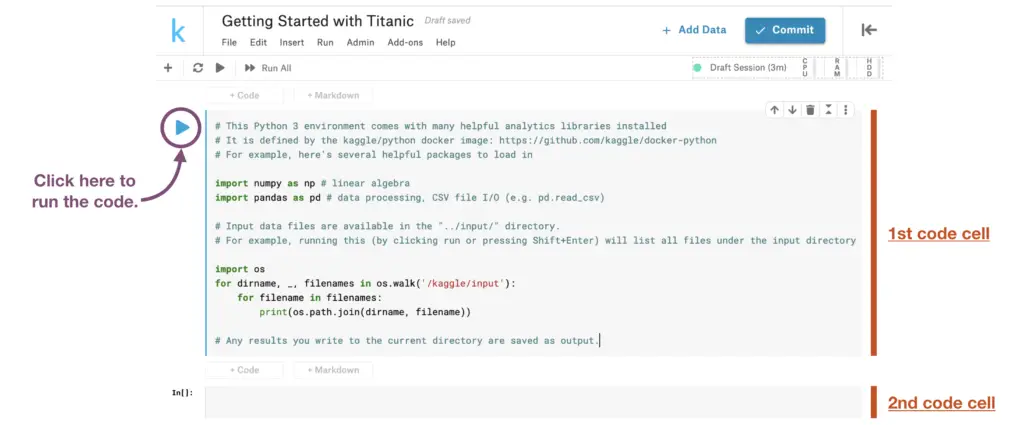Run current cell from the top toolbar play icon
The image size is (1024, 425).
coord(220,68)
